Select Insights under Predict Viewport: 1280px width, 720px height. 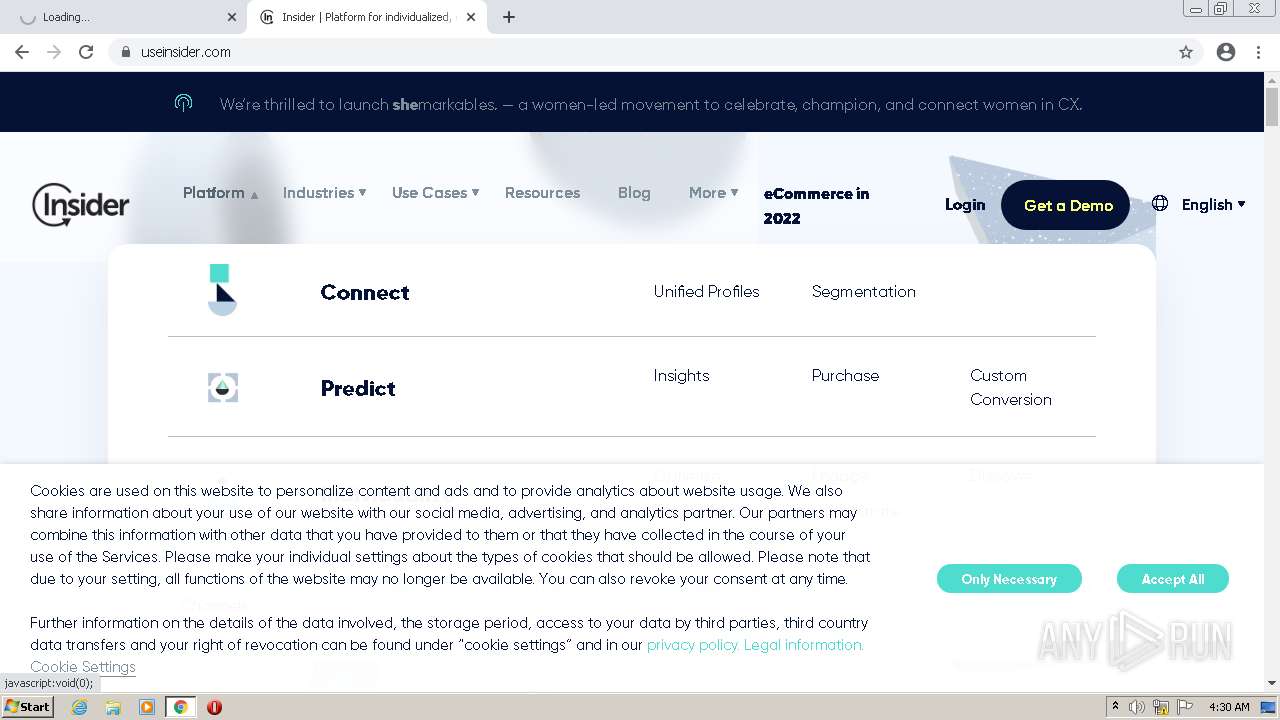[681, 375]
